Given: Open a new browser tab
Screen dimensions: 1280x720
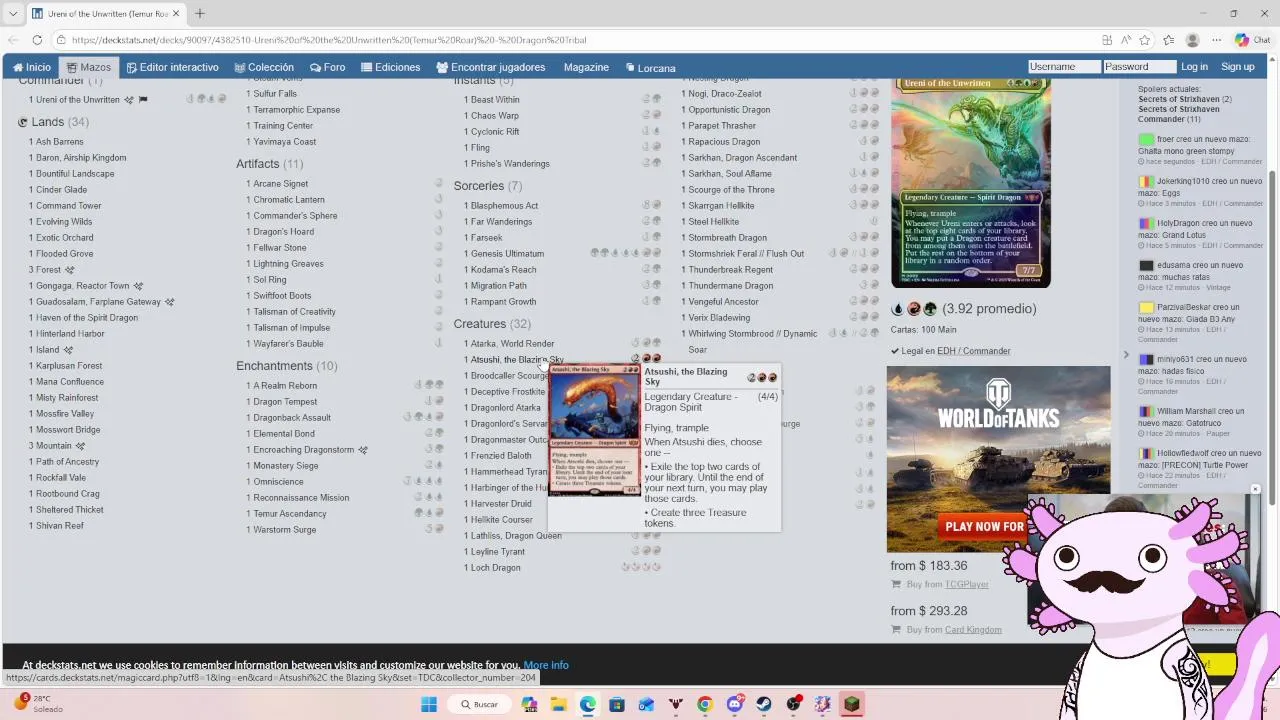Looking at the screenshot, I should [x=199, y=13].
